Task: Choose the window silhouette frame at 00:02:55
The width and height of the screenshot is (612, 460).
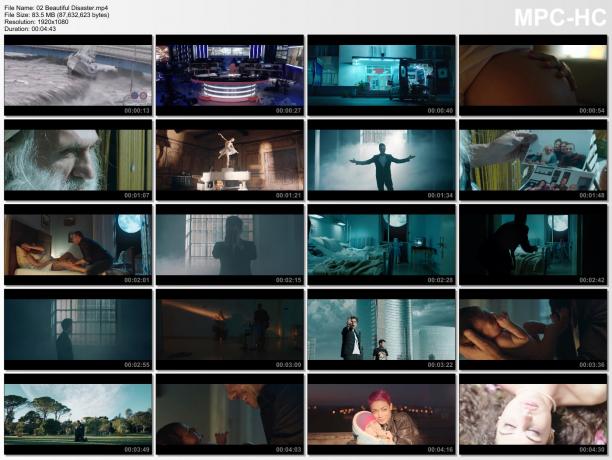Action: click(x=78, y=329)
